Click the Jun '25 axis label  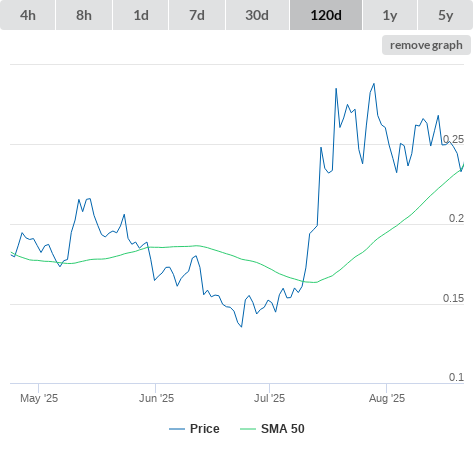156,398
